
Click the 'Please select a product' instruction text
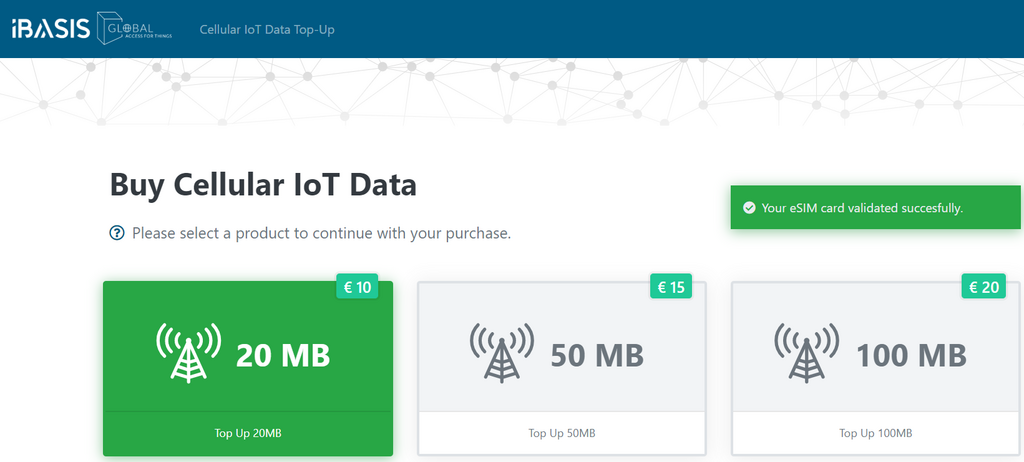(321, 233)
